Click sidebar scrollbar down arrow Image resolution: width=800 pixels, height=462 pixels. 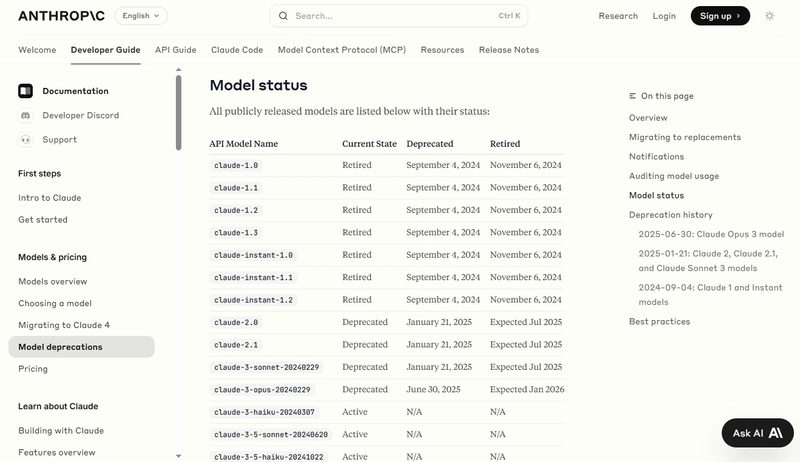[x=179, y=456]
